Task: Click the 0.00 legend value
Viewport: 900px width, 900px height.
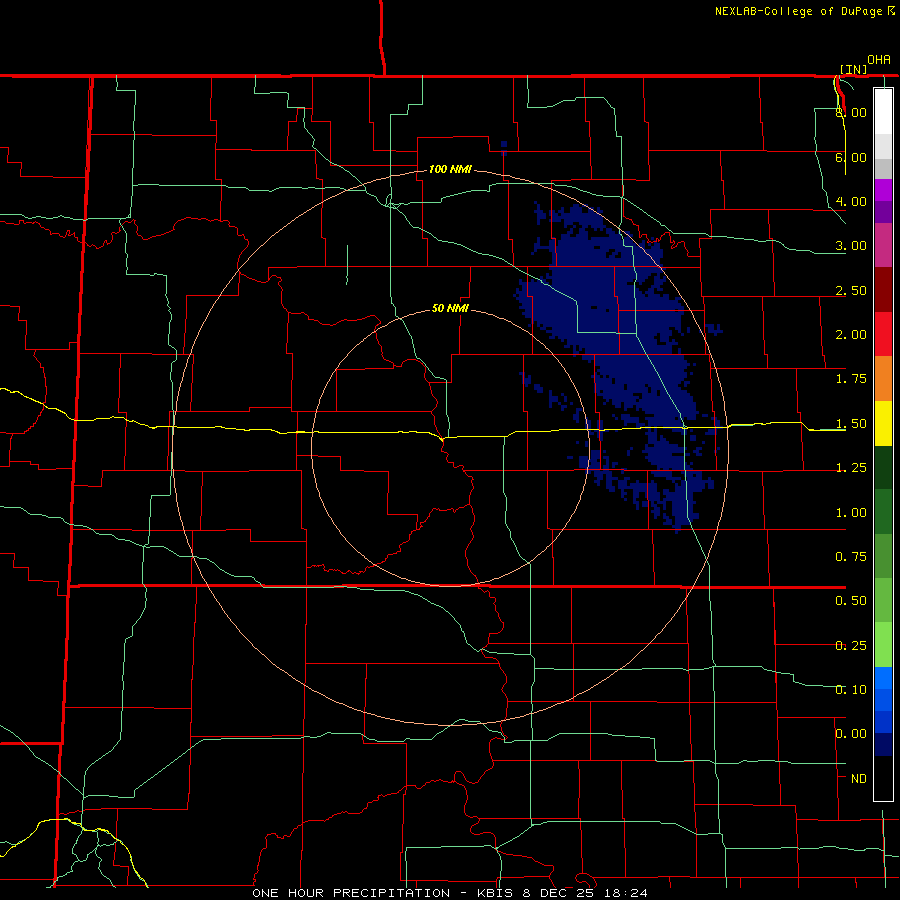Action: 851,734
